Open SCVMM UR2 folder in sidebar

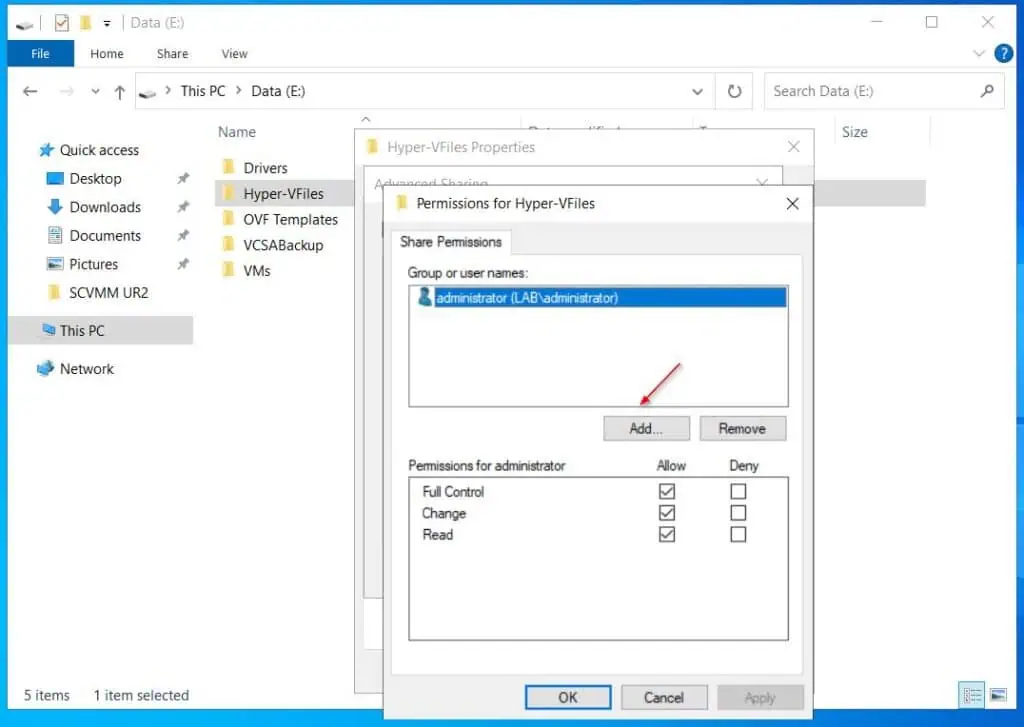tap(108, 293)
